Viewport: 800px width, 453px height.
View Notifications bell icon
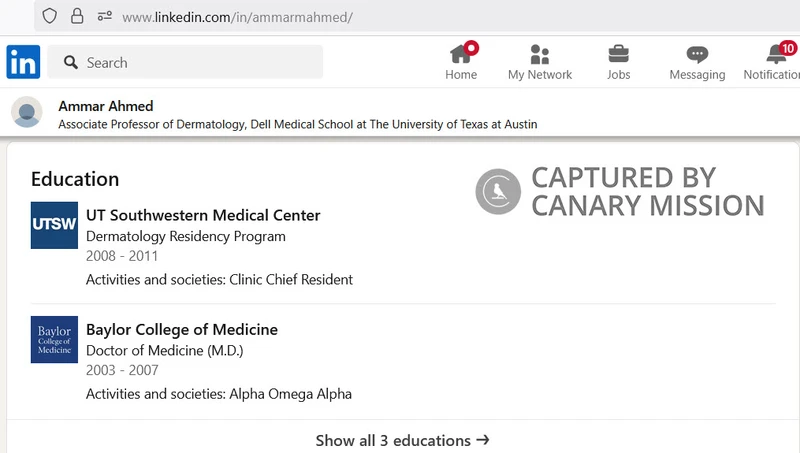777,54
